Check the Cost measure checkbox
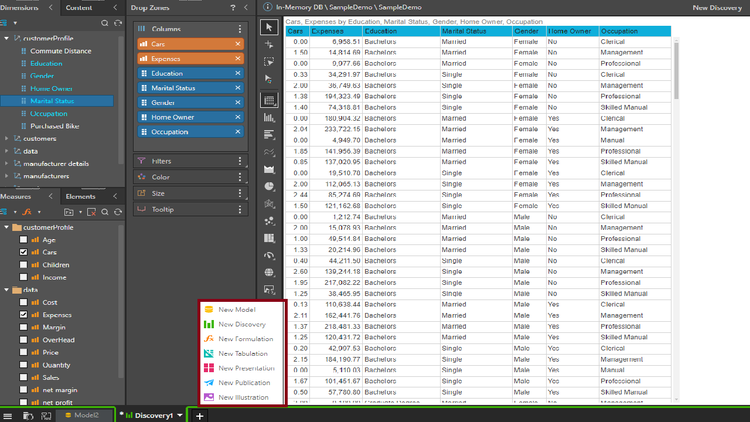 pos(23,302)
